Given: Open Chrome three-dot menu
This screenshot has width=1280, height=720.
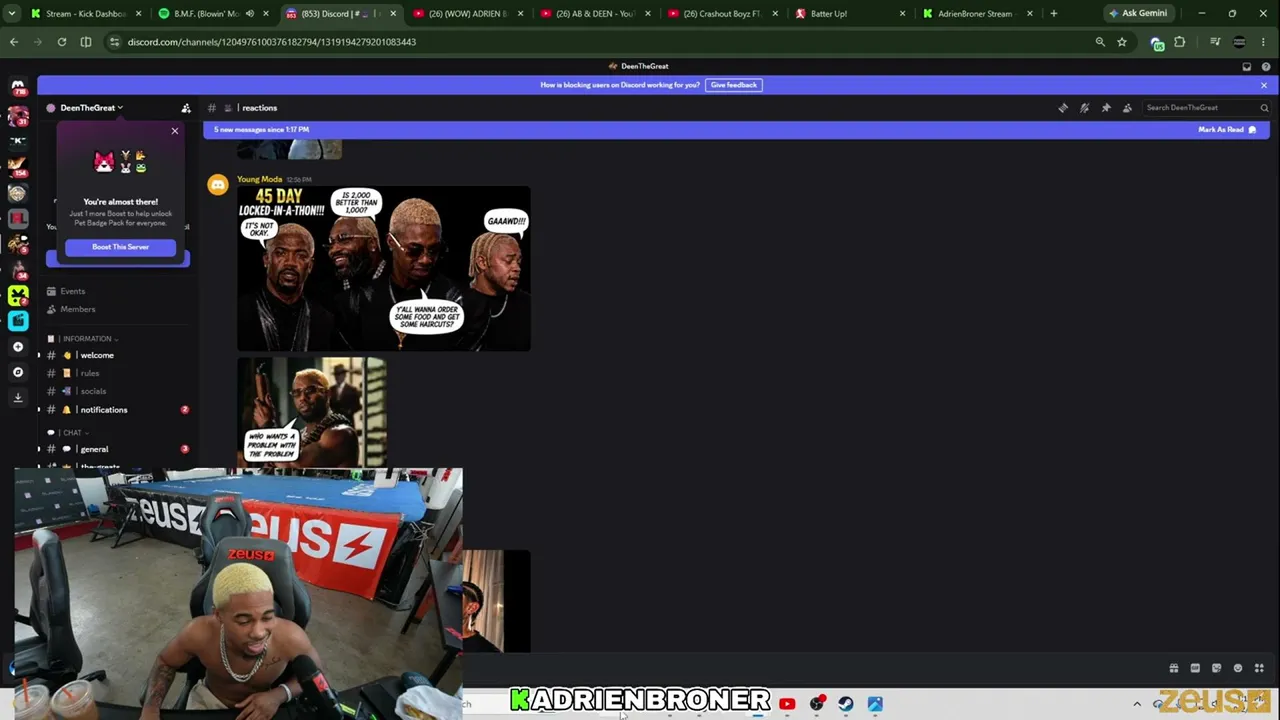Looking at the screenshot, I should point(1264,42).
